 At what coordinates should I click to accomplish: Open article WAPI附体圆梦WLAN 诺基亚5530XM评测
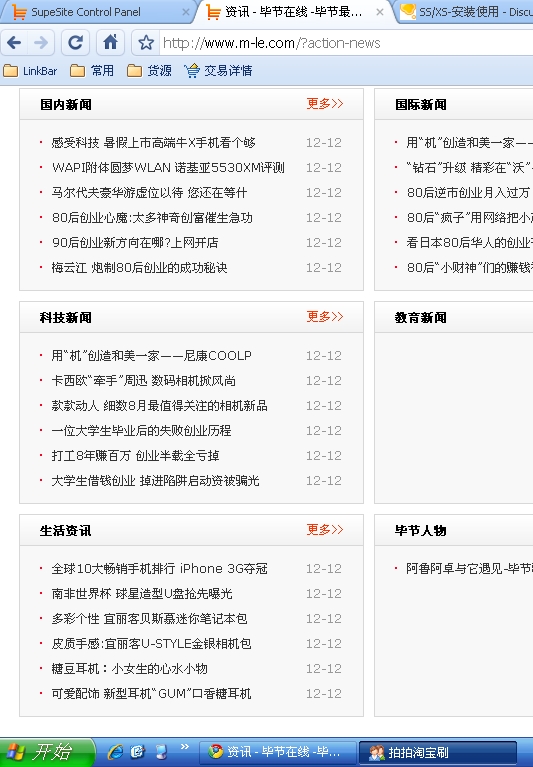pyautogui.click(x=168, y=168)
